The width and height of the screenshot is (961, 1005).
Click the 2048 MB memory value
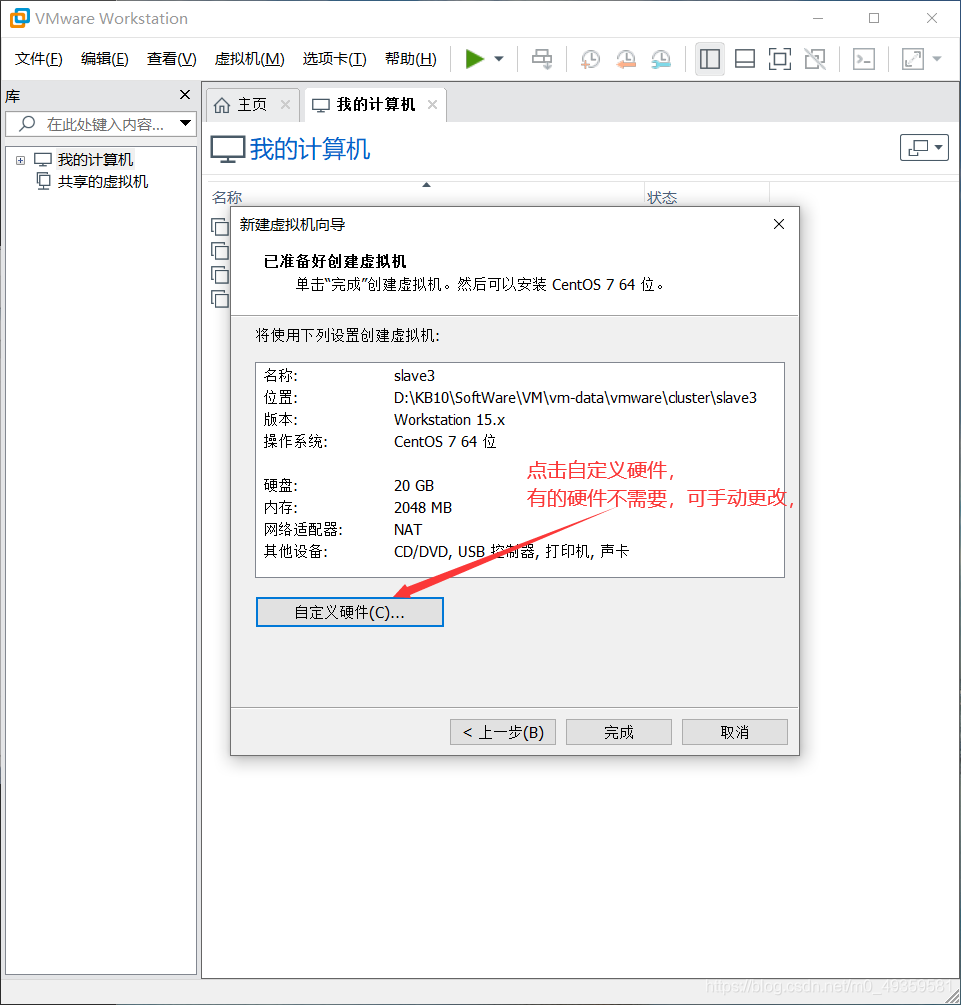[422, 508]
